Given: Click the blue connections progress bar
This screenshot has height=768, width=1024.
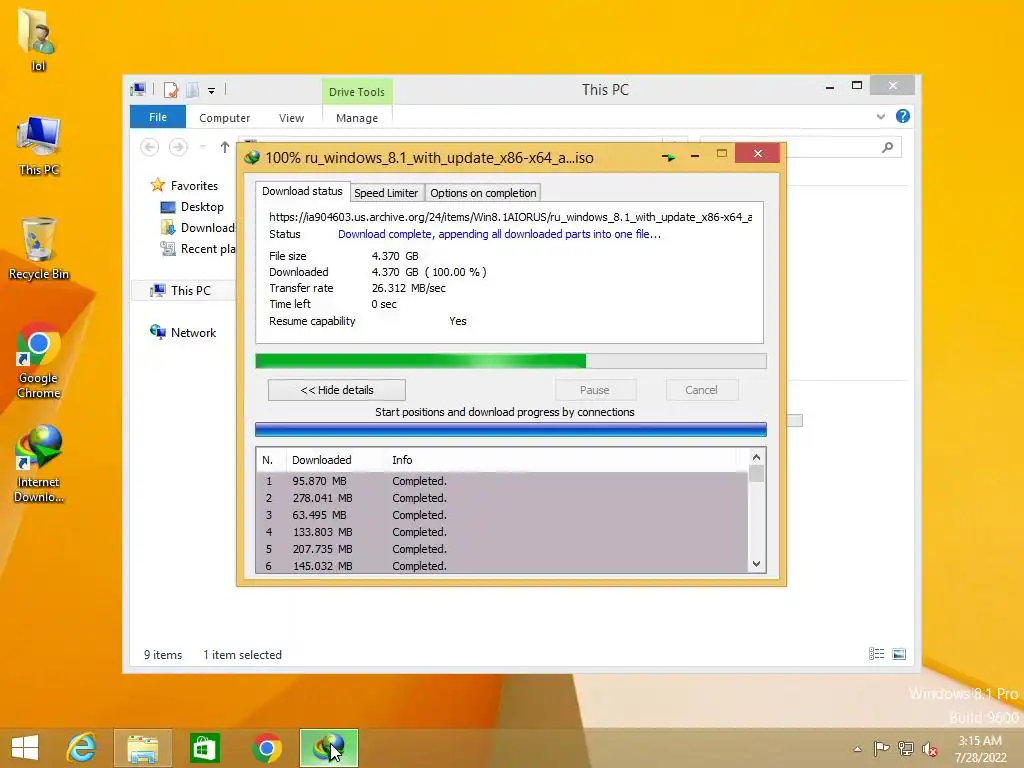Looking at the screenshot, I should (511, 430).
